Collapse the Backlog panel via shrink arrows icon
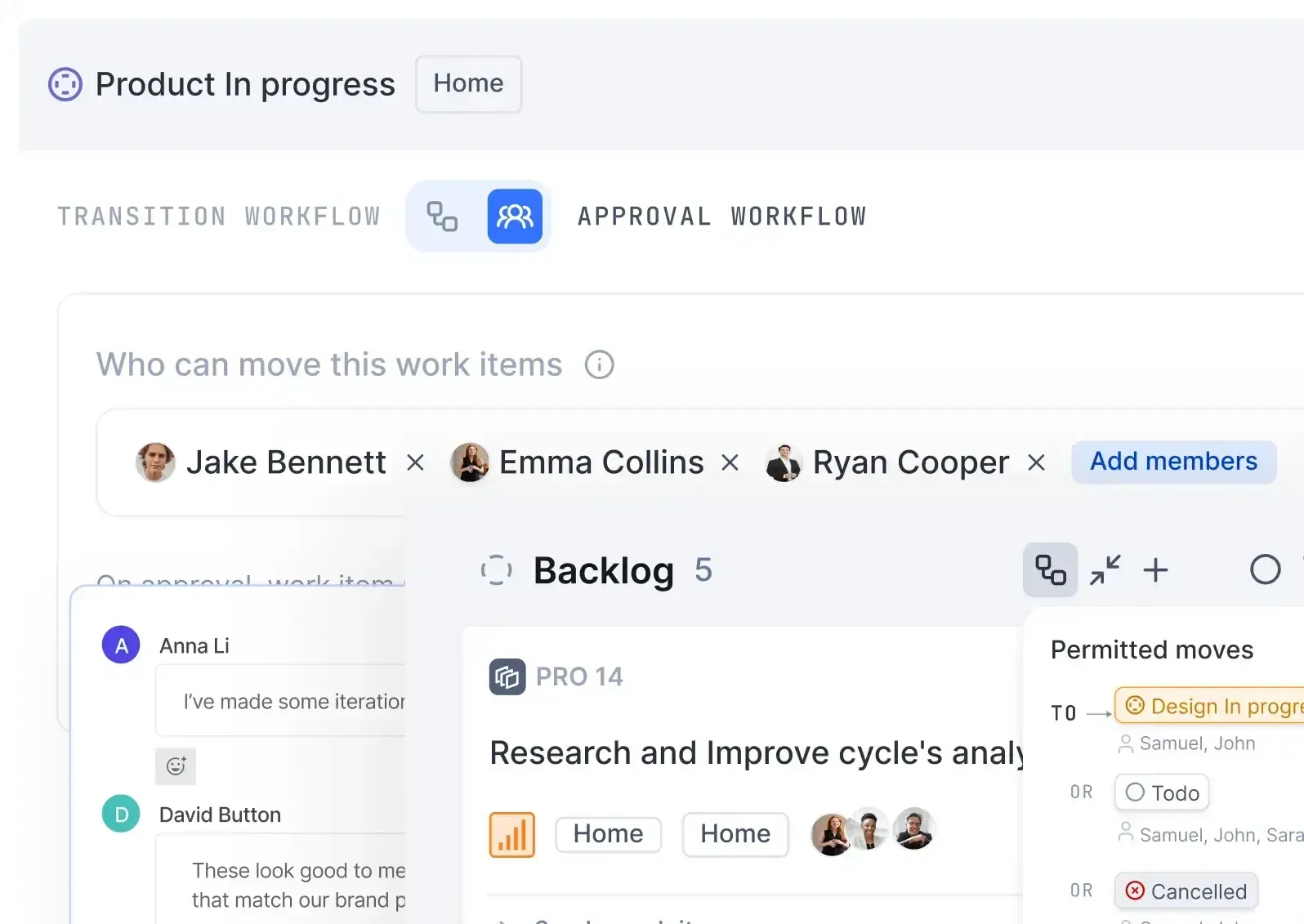Screen dimensions: 1304x924 point(1105,569)
